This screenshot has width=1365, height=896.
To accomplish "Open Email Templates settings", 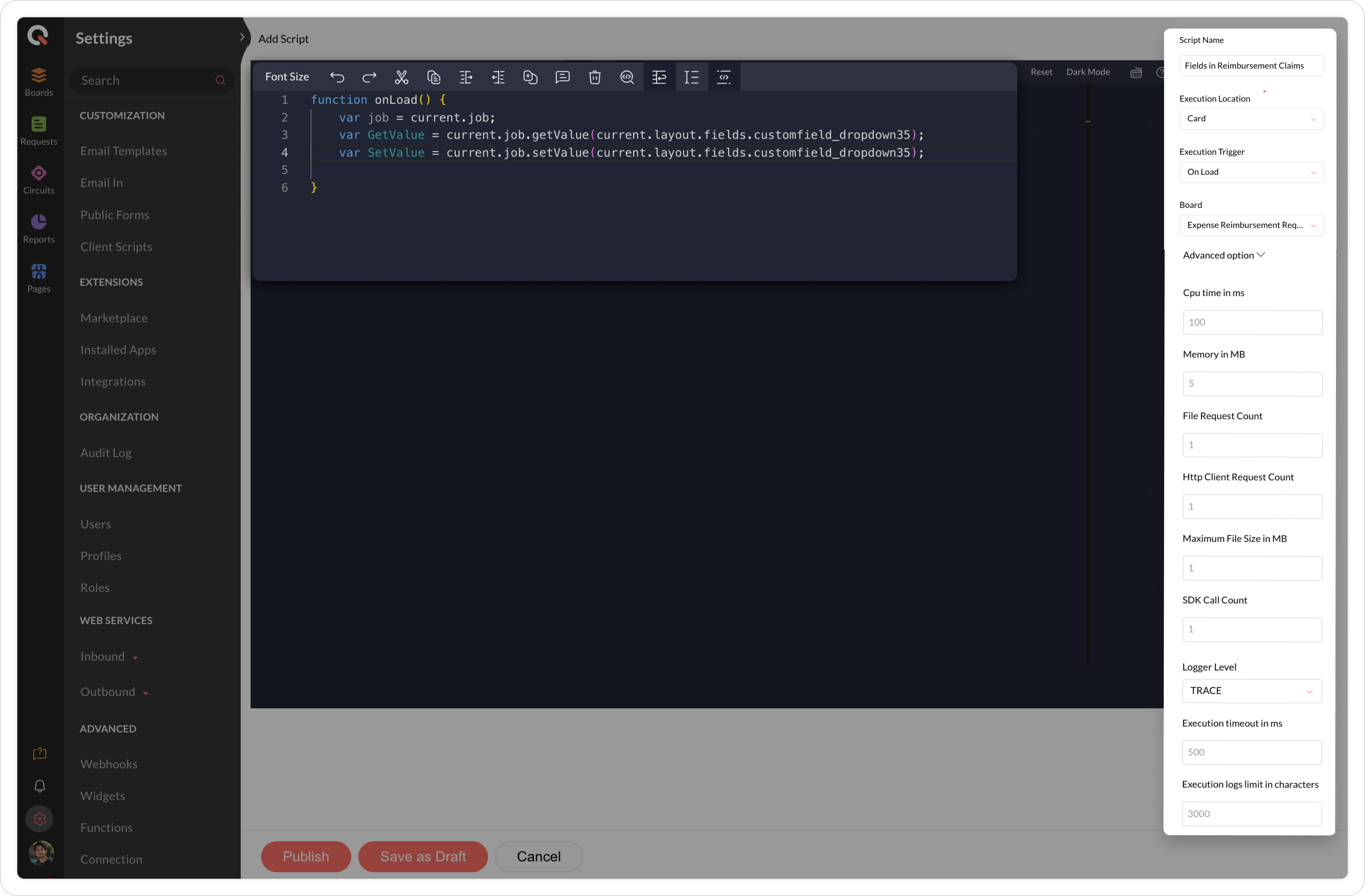I will click(124, 151).
